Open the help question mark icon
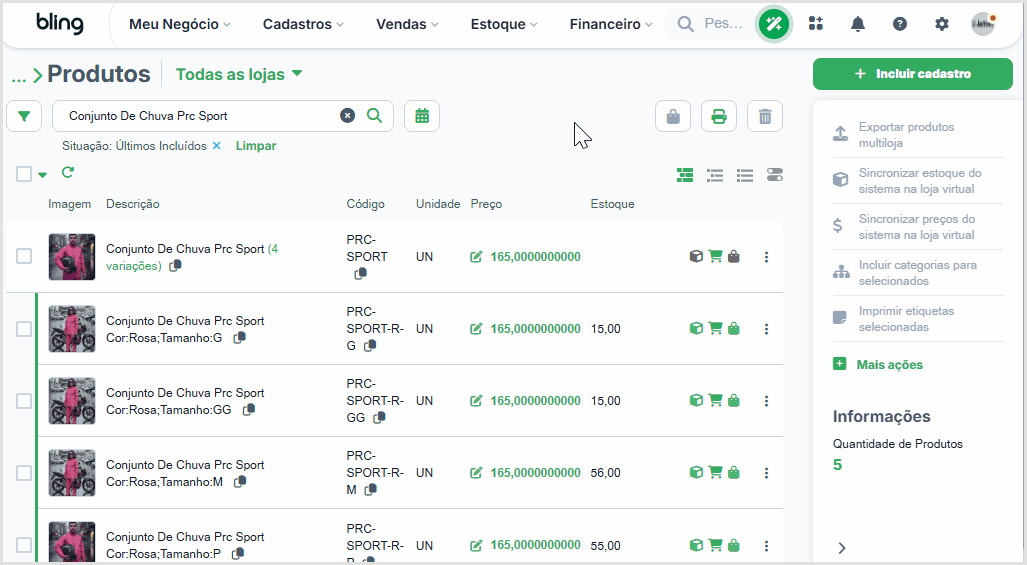 pos(900,24)
